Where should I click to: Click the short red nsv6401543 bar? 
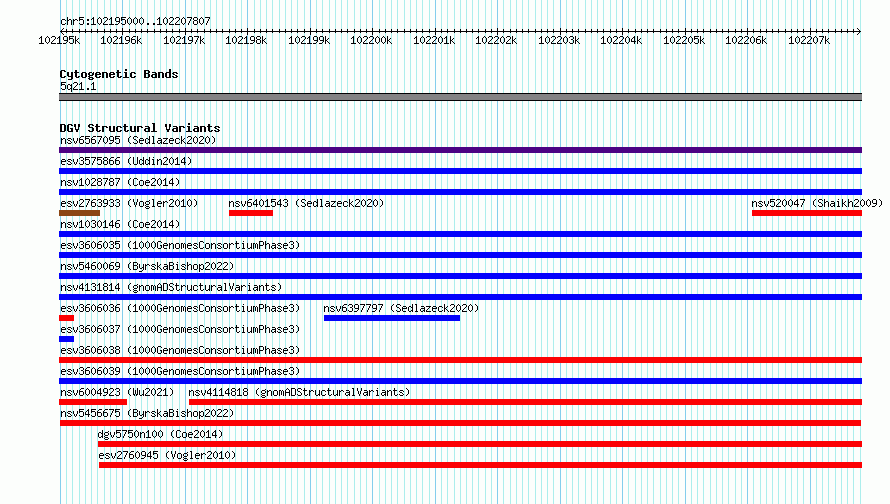pos(251,213)
